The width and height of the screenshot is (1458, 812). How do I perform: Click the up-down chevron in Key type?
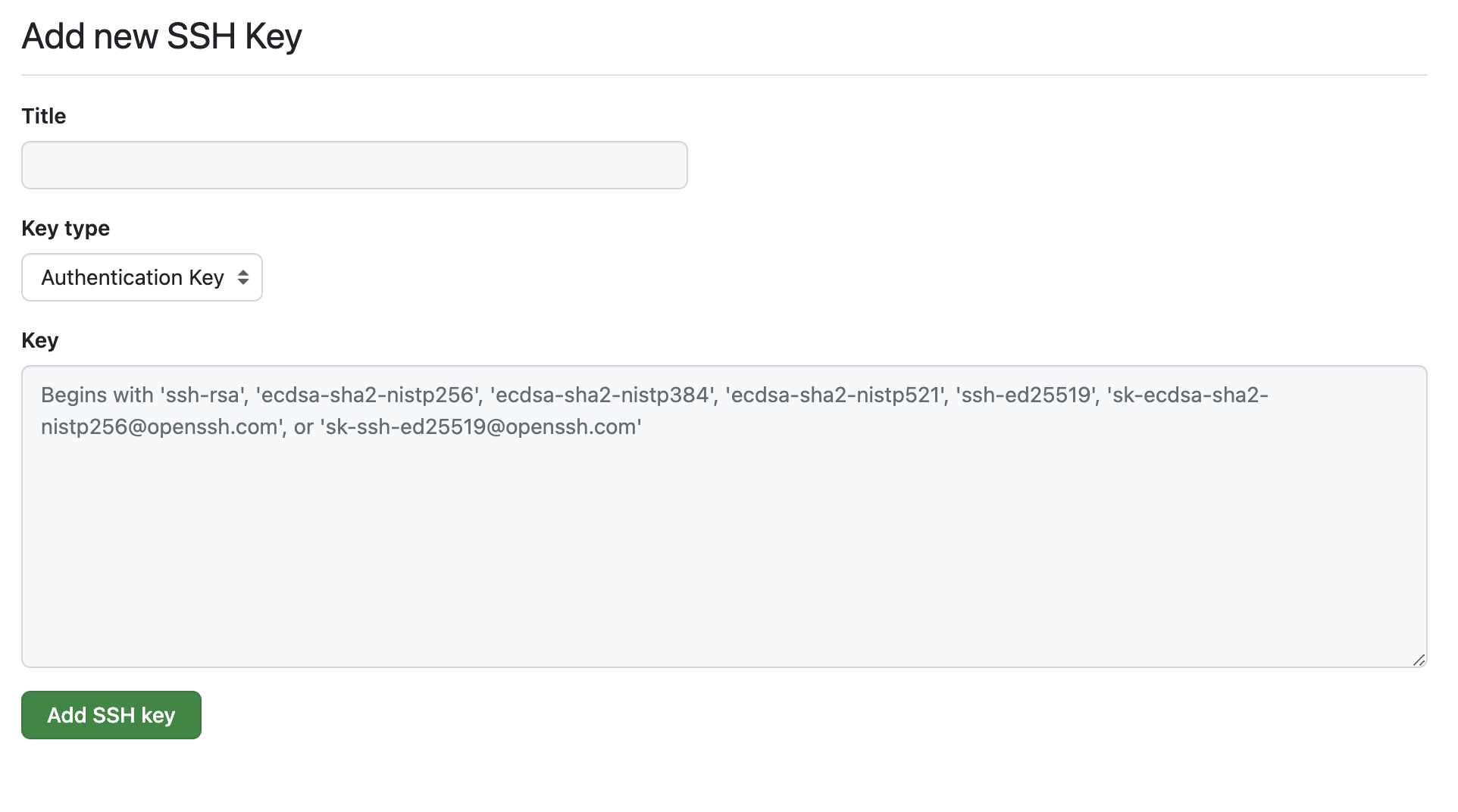[243, 277]
